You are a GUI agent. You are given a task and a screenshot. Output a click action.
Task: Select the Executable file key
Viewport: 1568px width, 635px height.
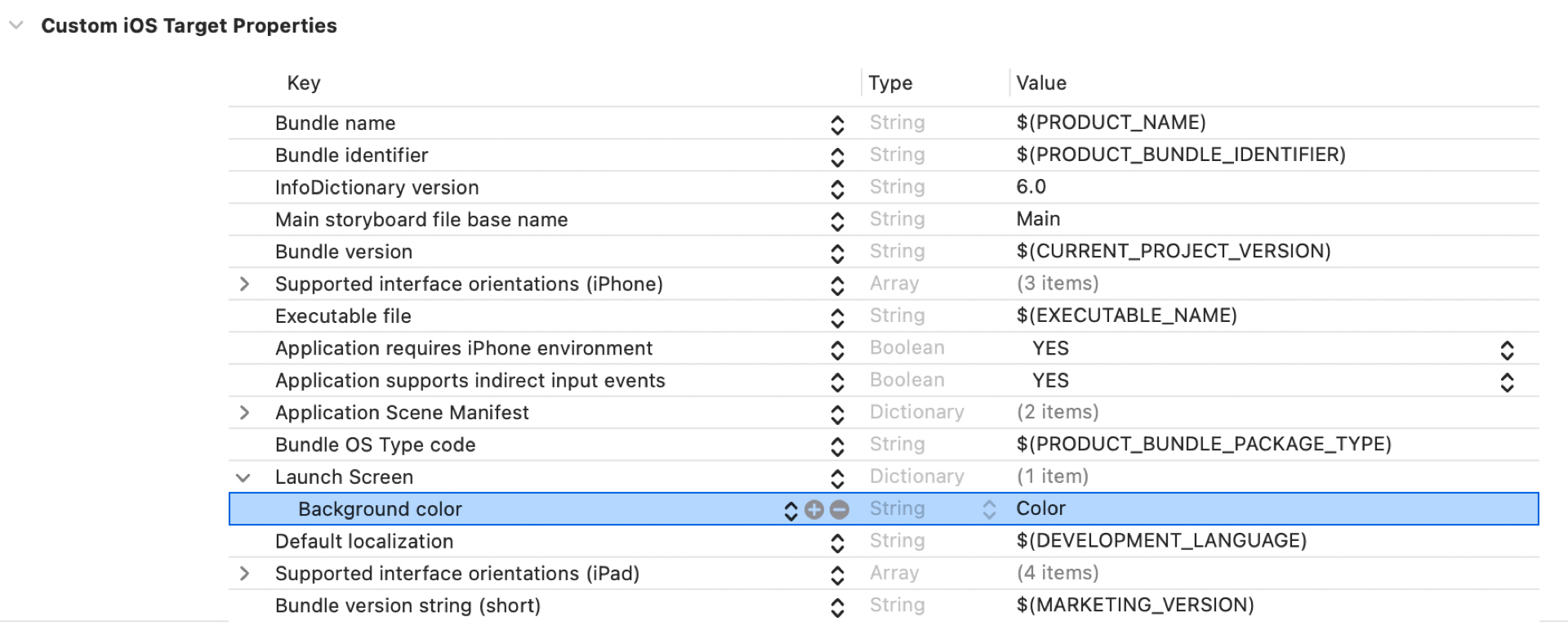[x=343, y=316]
